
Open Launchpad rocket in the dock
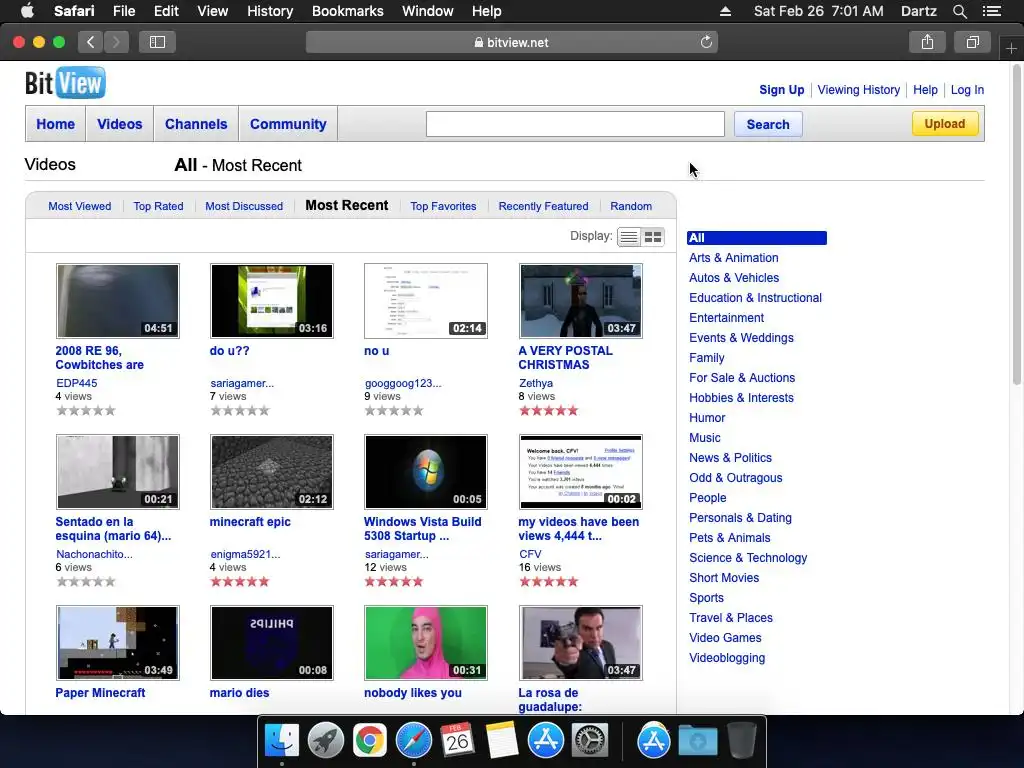tap(326, 741)
